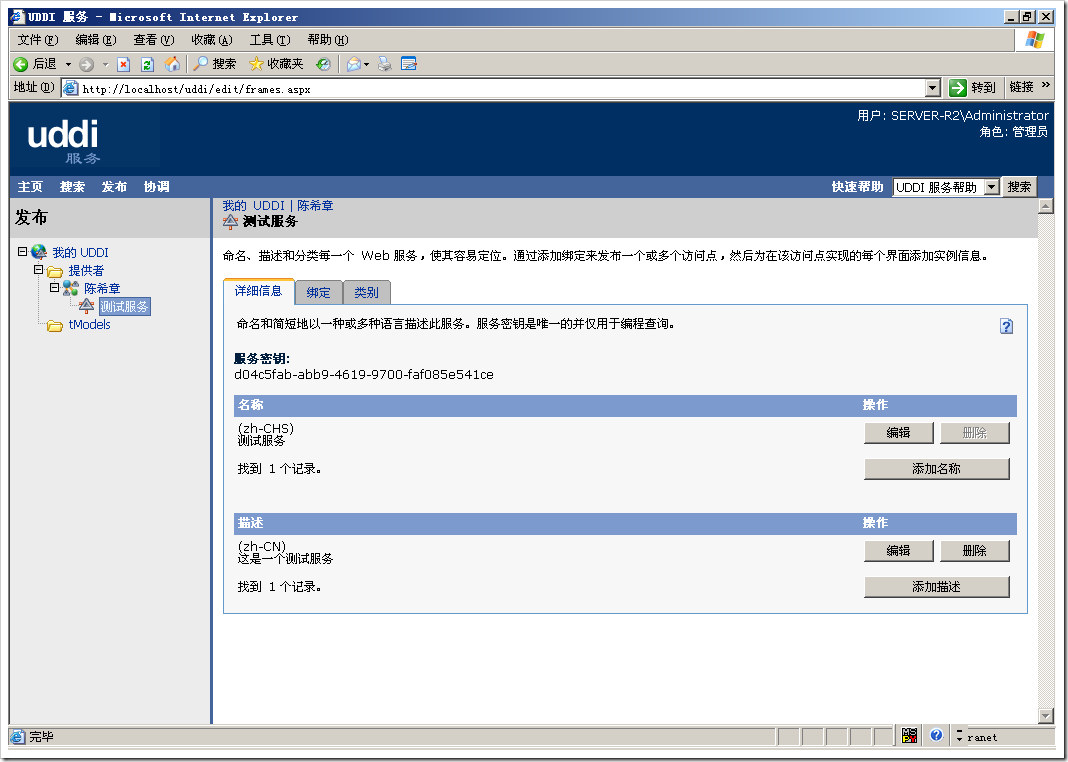Click the Print toolbar icon

pyautogui.click(x=385, y=64)
